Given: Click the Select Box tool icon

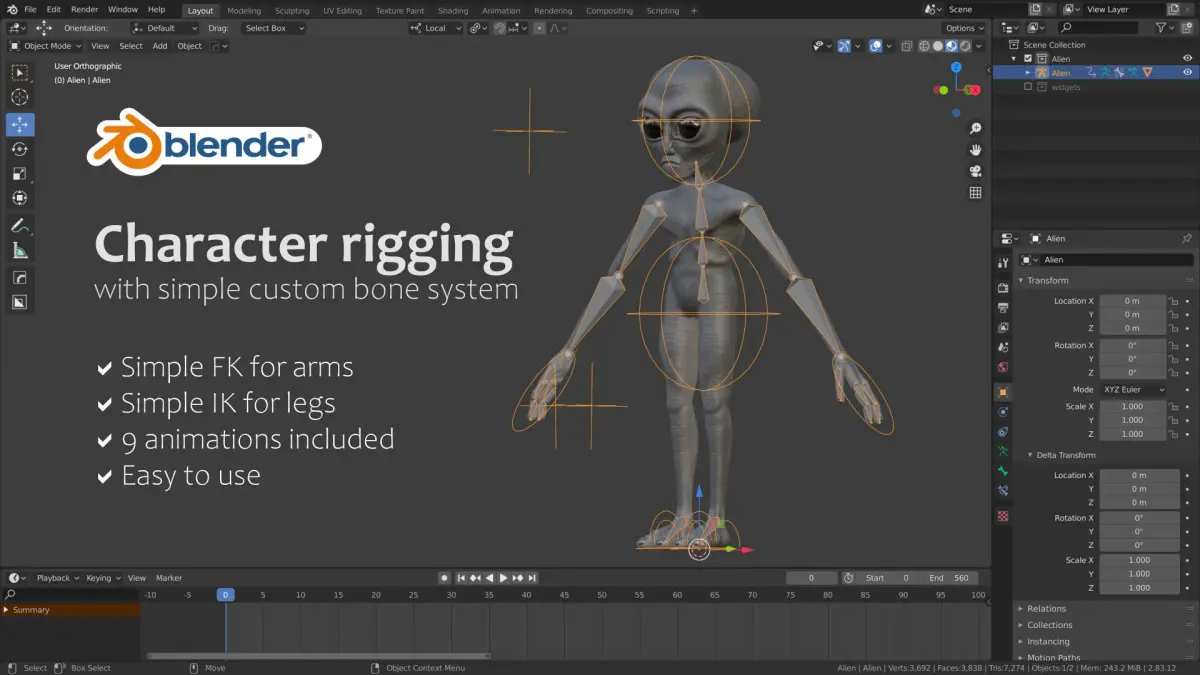Looking at the screenshot, I should tap(20, 72).
